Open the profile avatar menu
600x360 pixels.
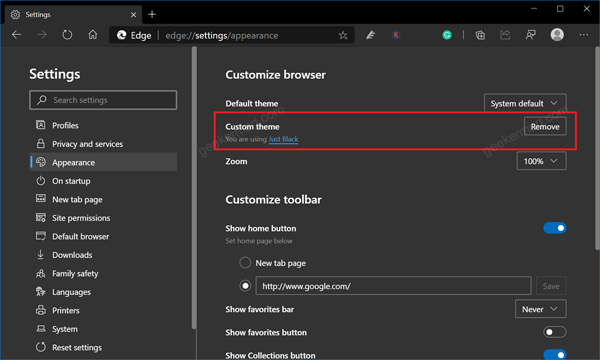point(557,35)
